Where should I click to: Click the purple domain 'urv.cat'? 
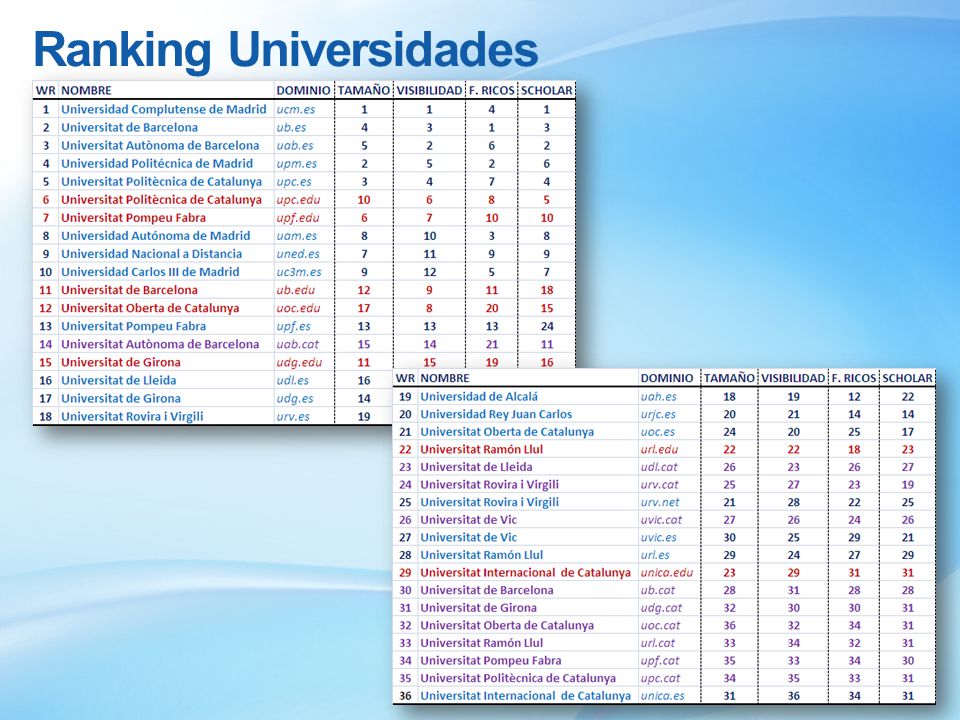coord(660,485)
